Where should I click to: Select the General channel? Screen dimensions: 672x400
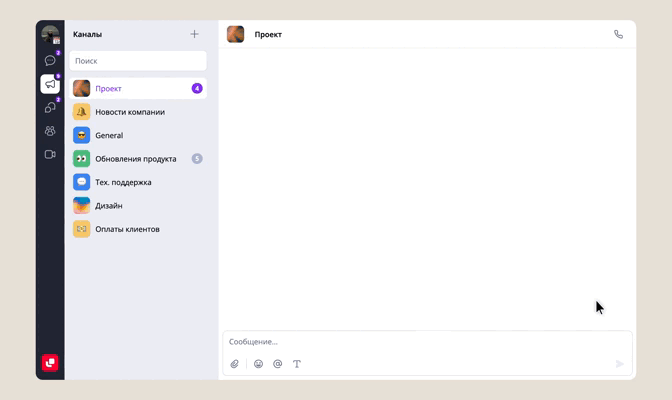point(109,135)
